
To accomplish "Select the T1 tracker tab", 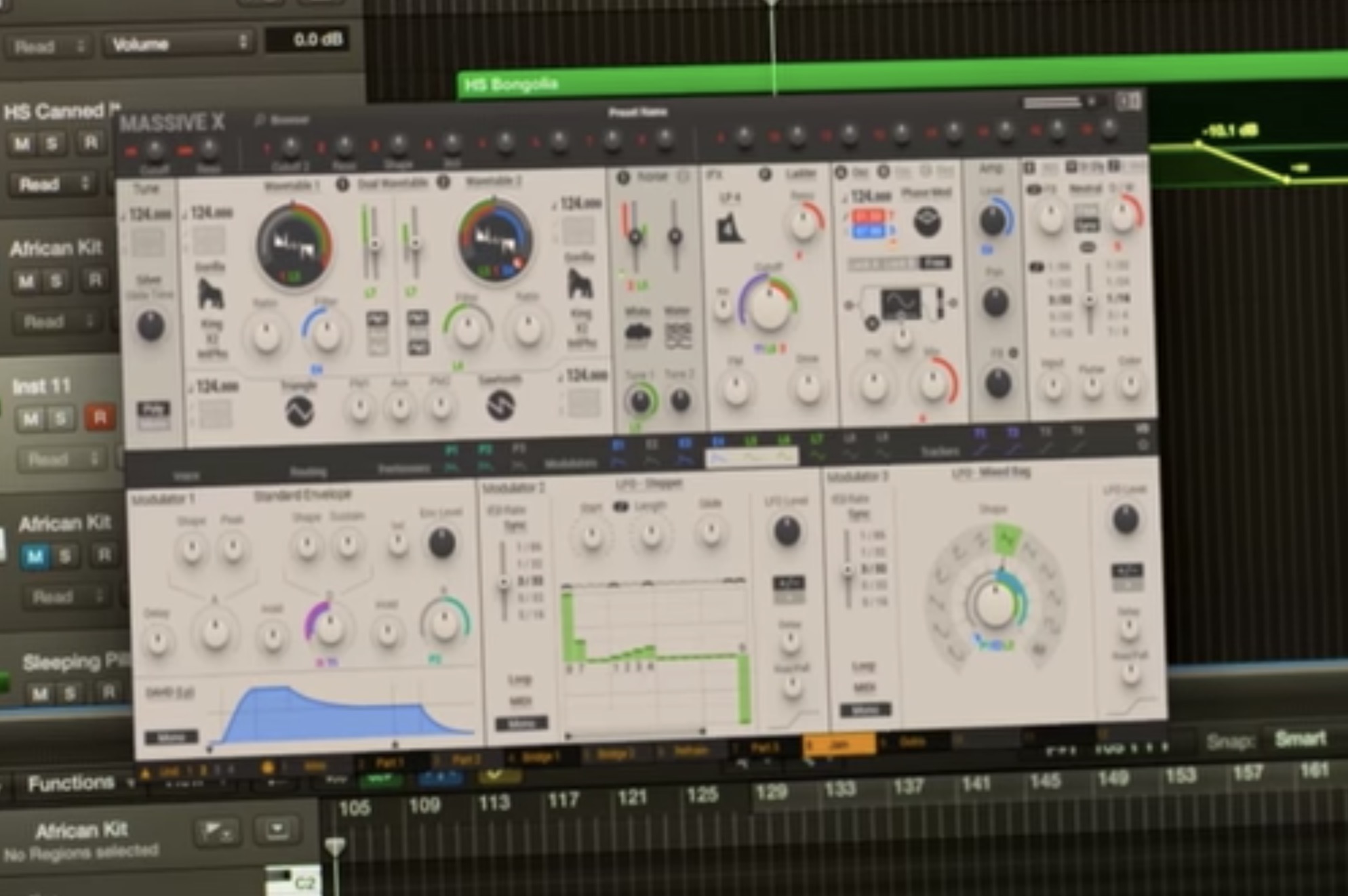I will click(x=980, y=440).
